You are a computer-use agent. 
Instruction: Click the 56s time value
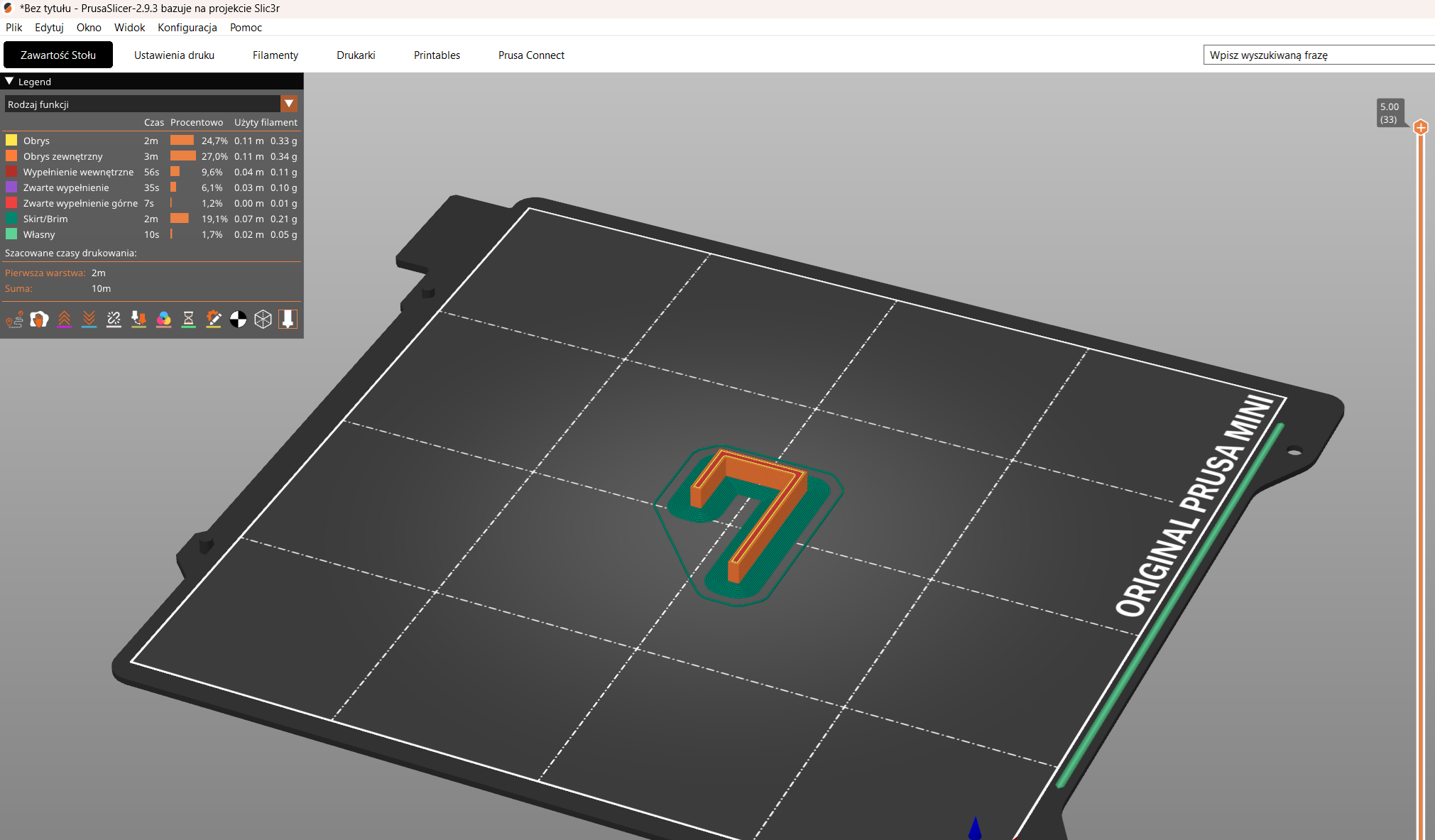click(x=151, y=172)
